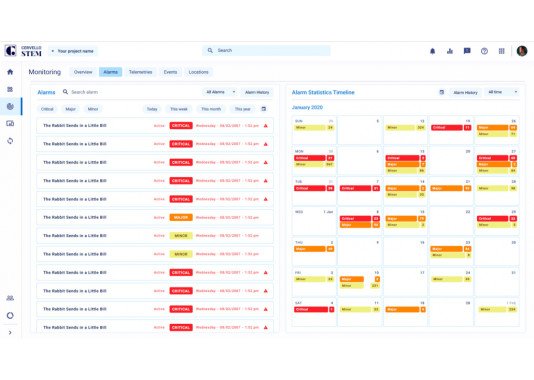534x380 pixels.
Task: Select the Critical bar on Saturday 4
Action: click(x=314, y=310)
